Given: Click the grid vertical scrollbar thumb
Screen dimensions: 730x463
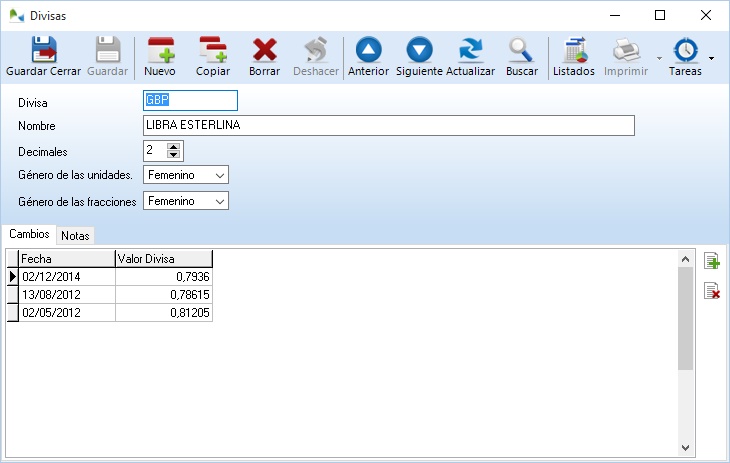Looking at the screenshot, I should coord(685,319).
